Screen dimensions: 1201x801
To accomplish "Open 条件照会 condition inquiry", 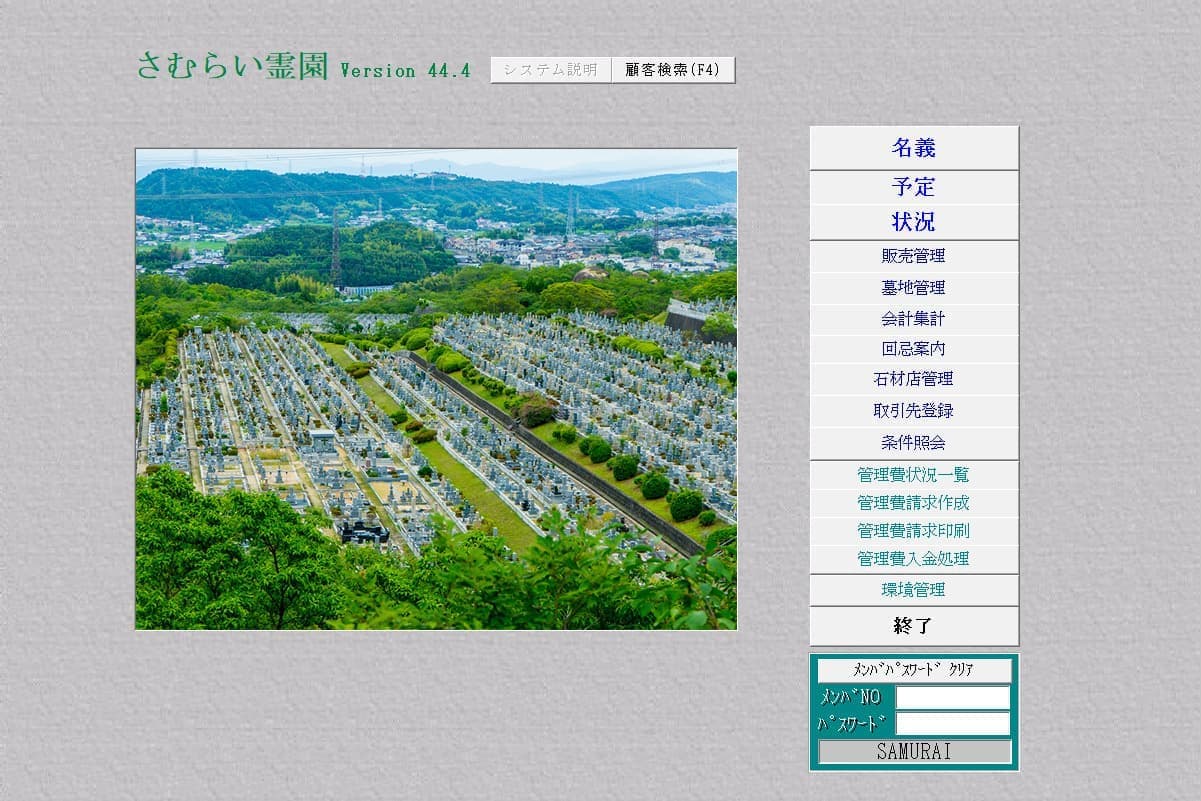I will 914,443.
